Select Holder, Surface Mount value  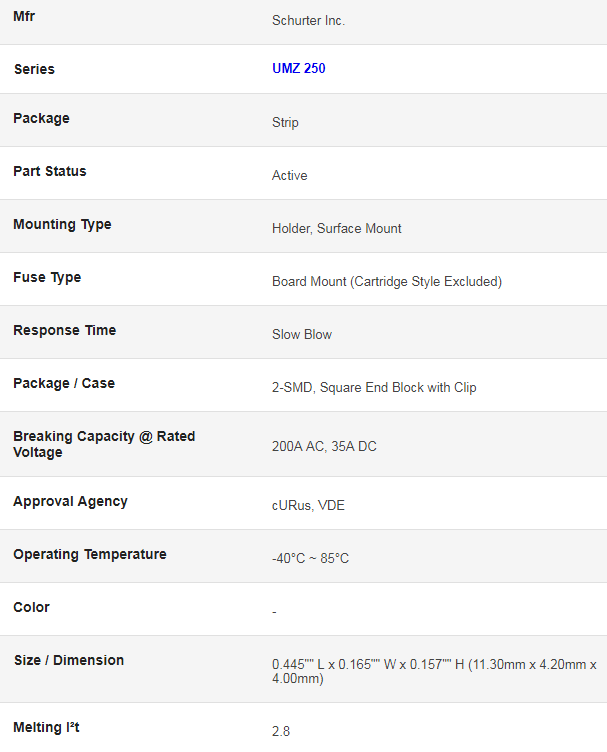click(337, 228)
